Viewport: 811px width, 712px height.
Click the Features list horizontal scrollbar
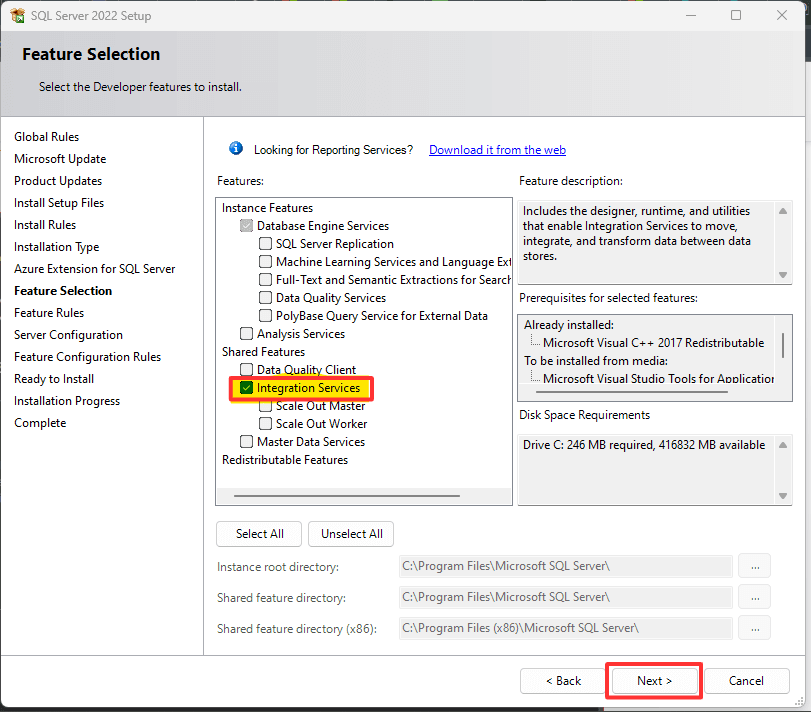tap(347, 496)
